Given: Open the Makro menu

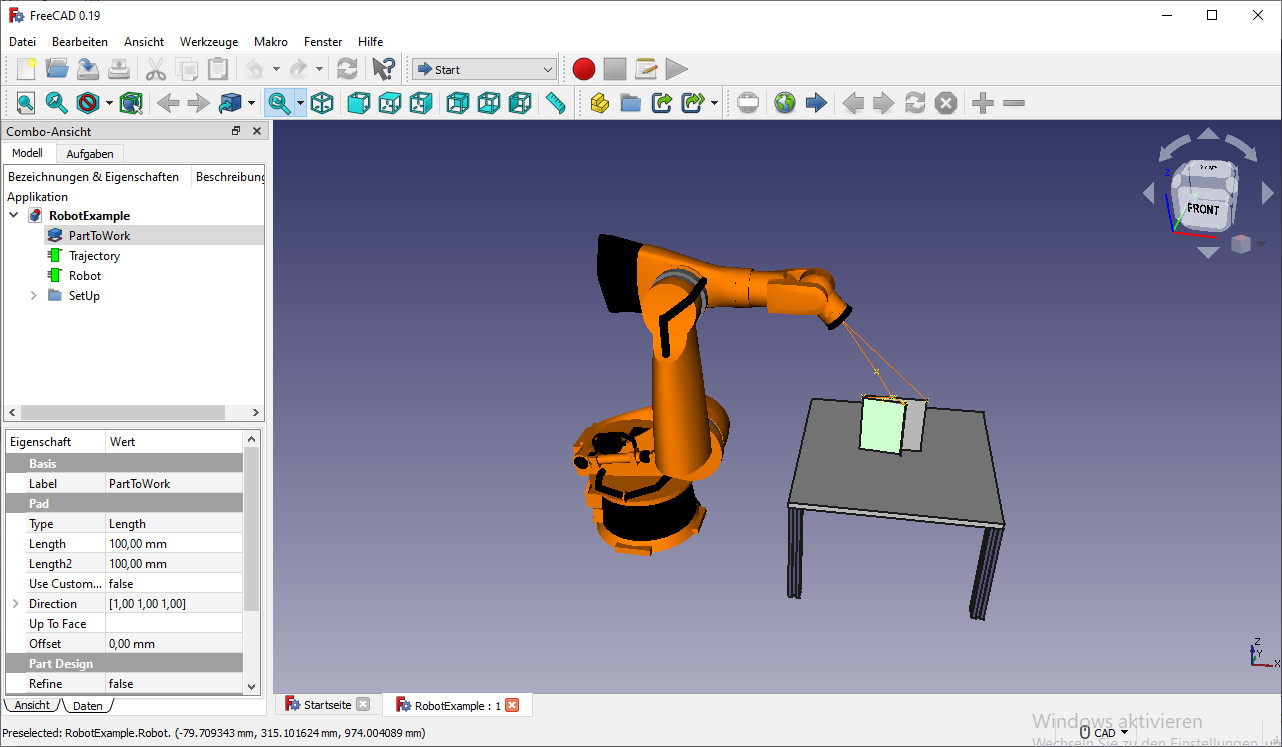Looking at the screenshot, I should (271, 42).
